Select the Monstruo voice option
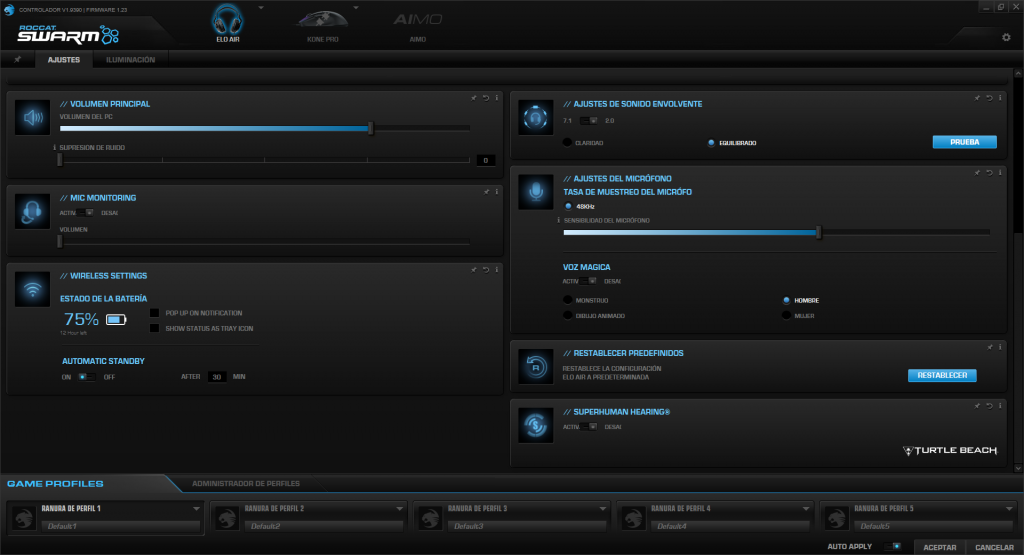The width and height of the screenshot is (1024, 555). (x=567, y=300)
